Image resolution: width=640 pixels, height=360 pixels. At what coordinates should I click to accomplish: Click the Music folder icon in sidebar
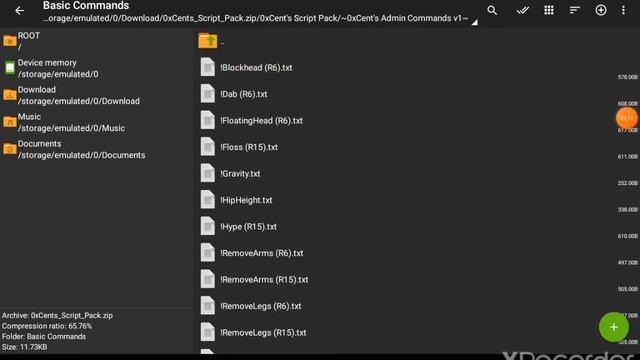(x=10, y=122)
